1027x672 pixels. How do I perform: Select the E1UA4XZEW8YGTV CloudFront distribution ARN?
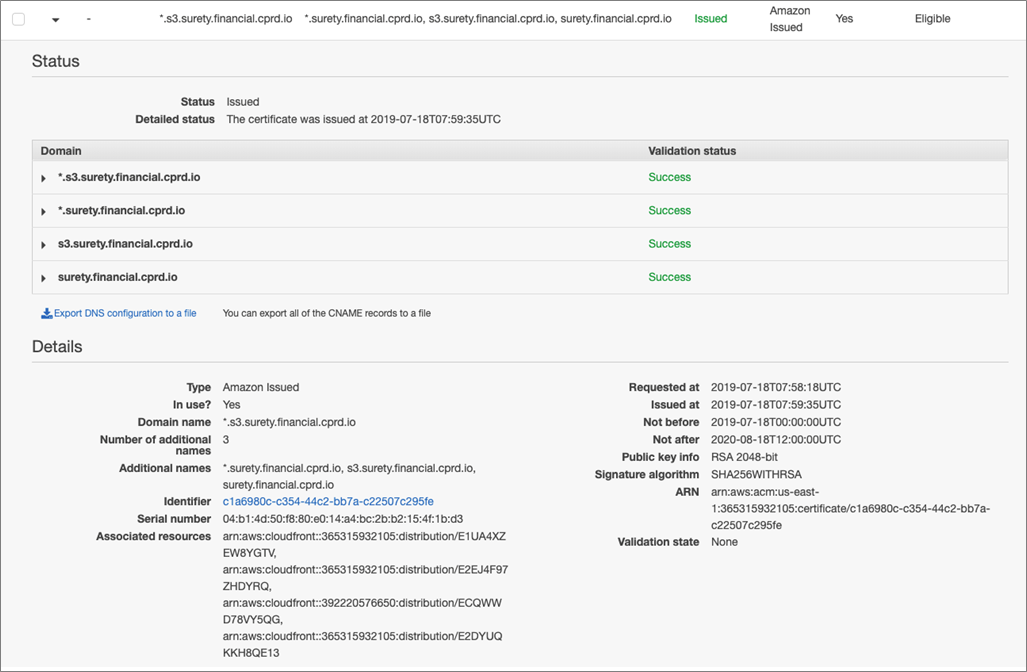[x=364, y=544]
